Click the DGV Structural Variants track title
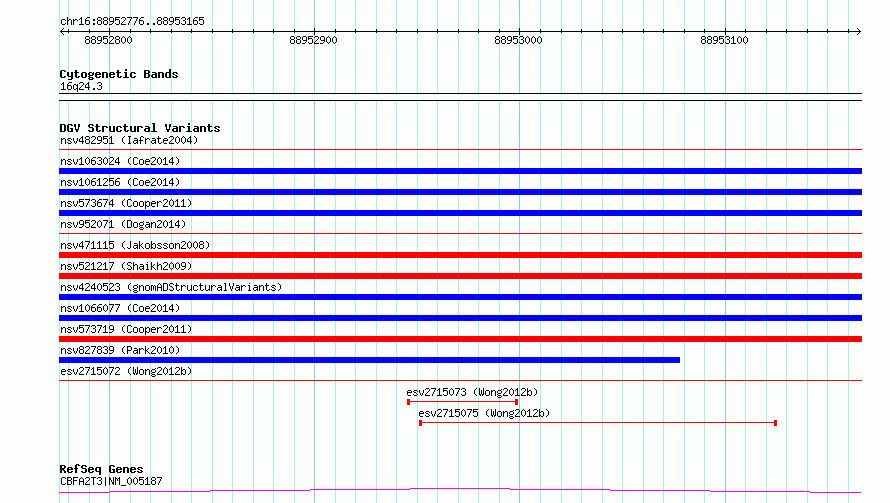Image resolution: width=890 pixels, height=503 pixels. 140,128
